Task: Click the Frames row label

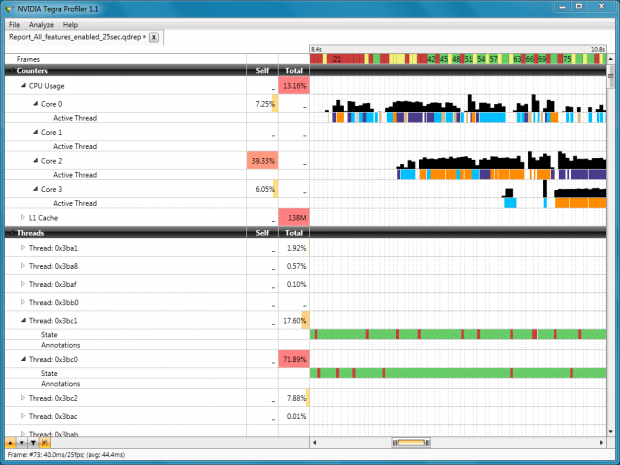Action: 28,59
